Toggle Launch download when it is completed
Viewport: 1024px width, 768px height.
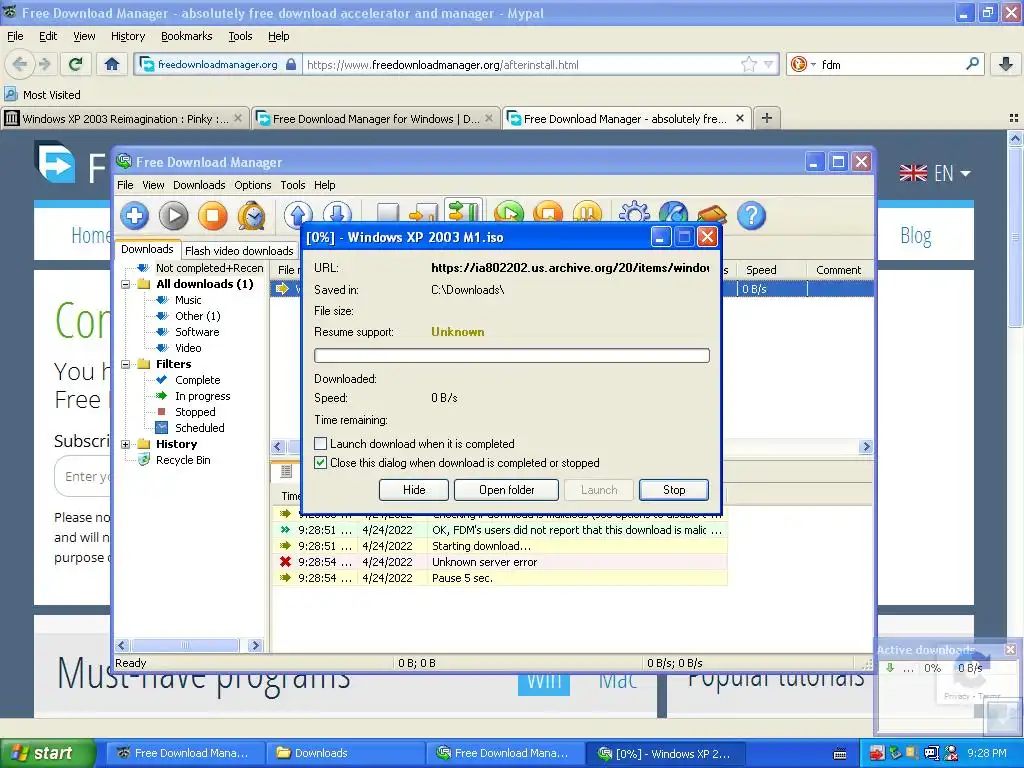(x=321, y=443)
